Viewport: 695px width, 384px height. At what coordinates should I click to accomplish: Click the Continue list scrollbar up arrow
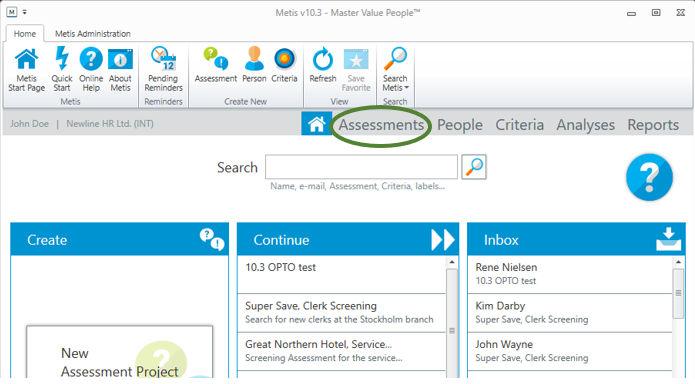452,262
